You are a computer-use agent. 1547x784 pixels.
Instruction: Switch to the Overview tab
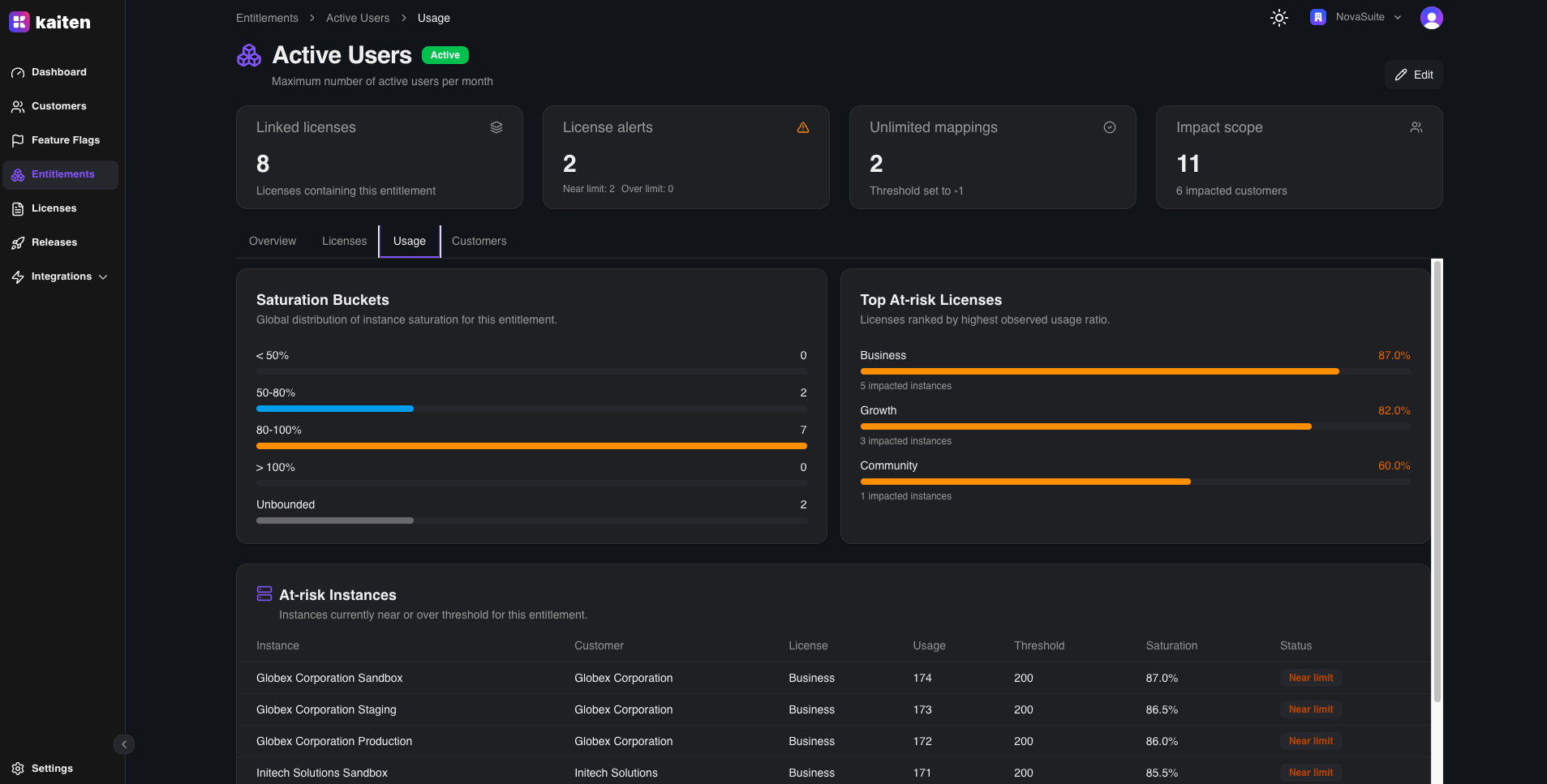tap(273, 242)
